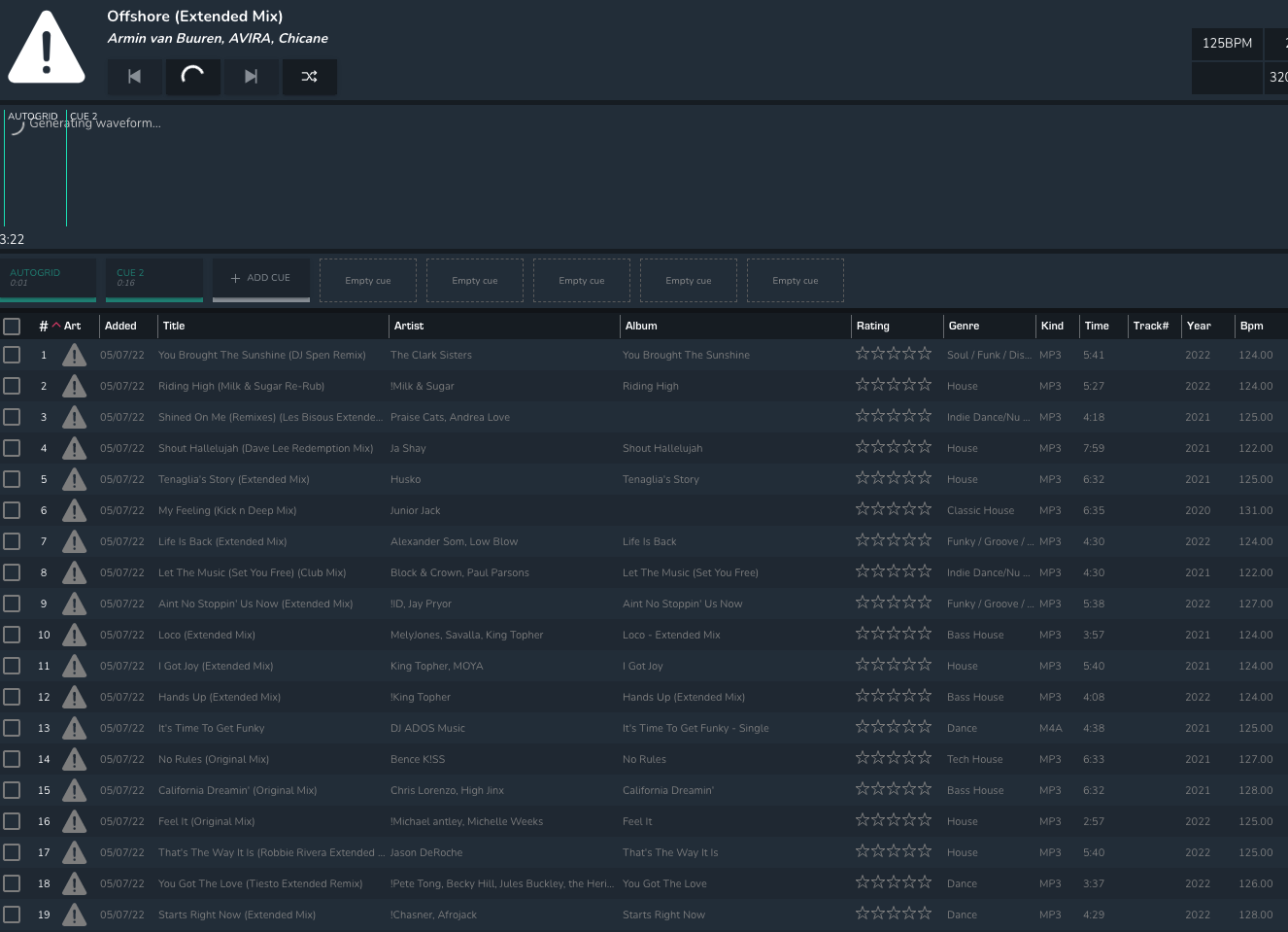The height and width of the screenshot is (932, 1288).
Task: Toggle shuffle playback icon
Action: (310, 77)
